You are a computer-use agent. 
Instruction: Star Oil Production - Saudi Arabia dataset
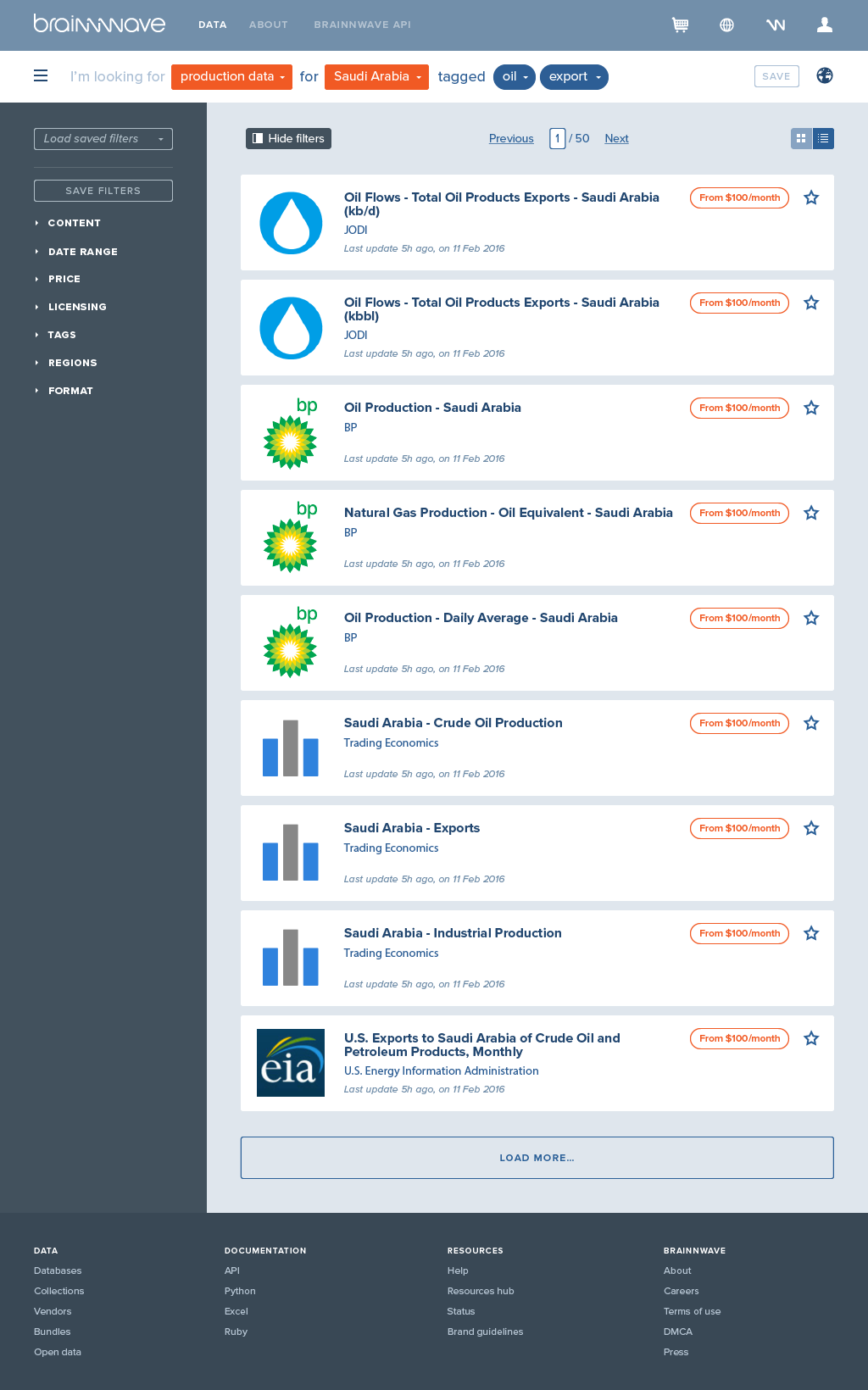pos(811,408)
